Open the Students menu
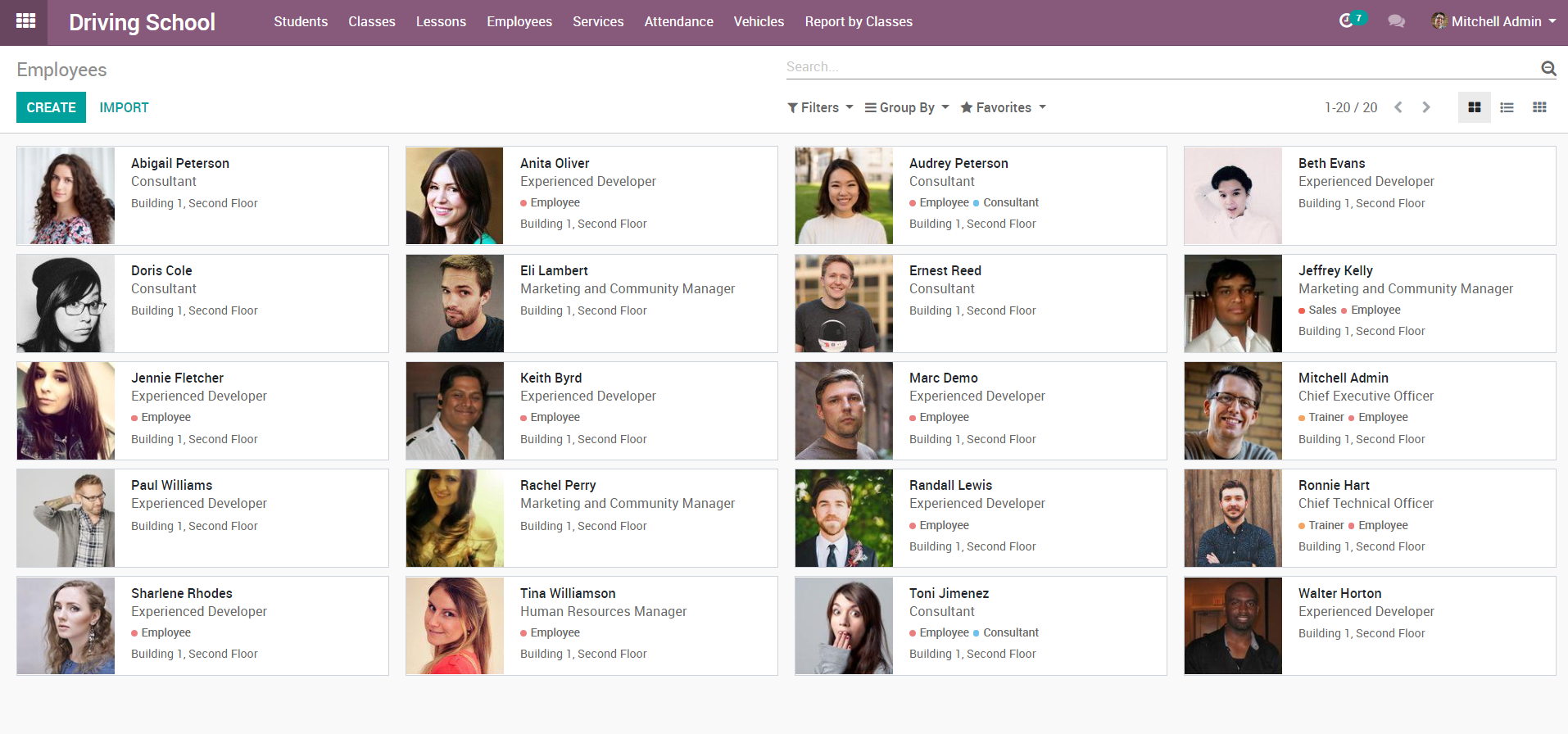 (x=301, y=21)
